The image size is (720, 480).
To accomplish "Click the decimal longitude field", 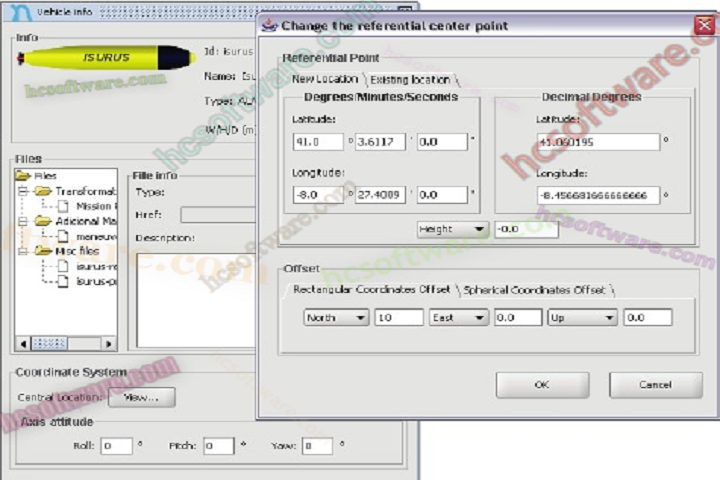I will pyautogui.click(x=598, y=195).
